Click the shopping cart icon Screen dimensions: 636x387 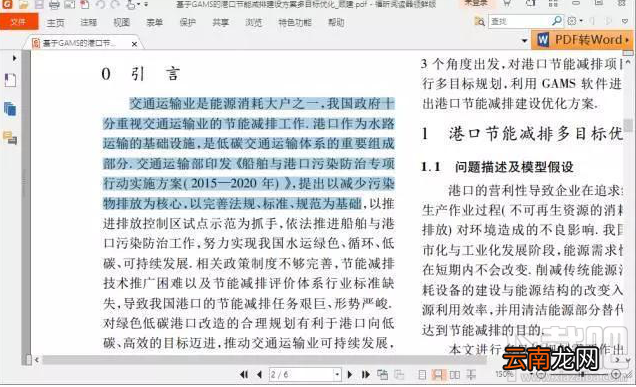tap(507, 4)
